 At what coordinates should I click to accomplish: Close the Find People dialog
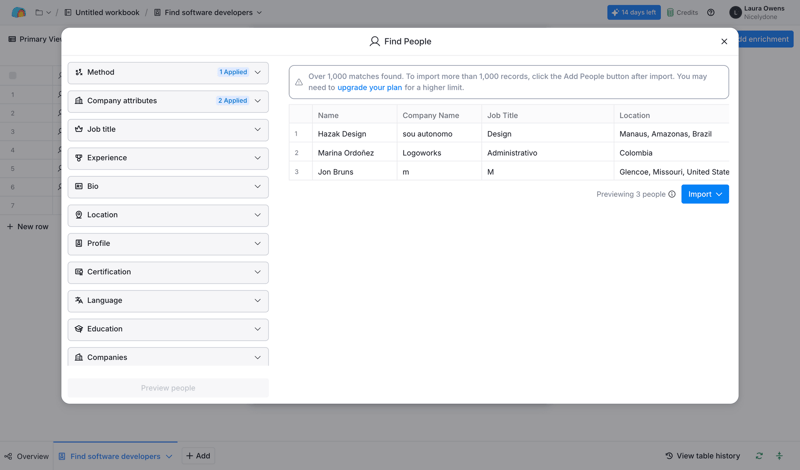click(x=724, y=41)
